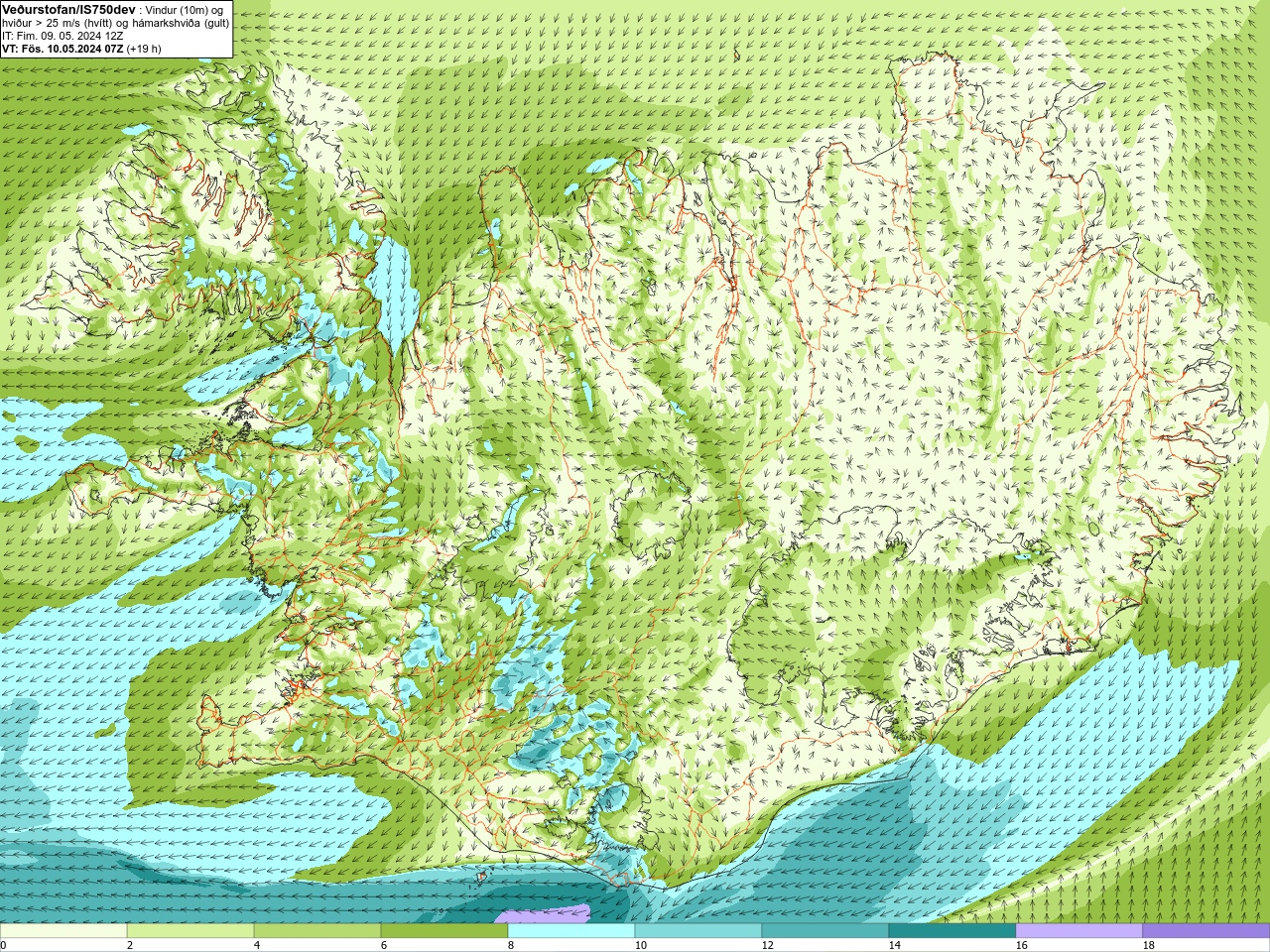The height and width of the screenshot is (952, 1270).
Task: Click the light purple 16–18 m/s legend swatch
Action: coord(1079,931)
